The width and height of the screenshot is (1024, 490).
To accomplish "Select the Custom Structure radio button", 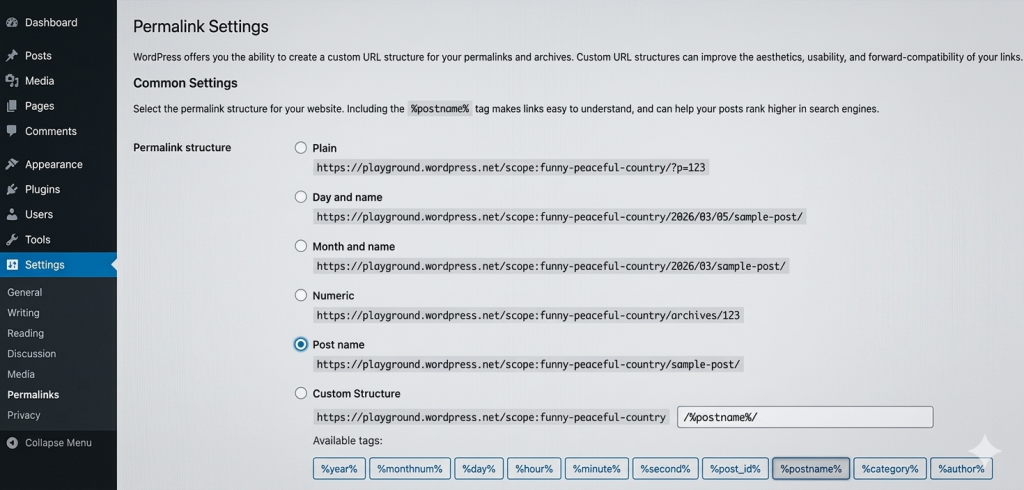I will tap(300, 393).
